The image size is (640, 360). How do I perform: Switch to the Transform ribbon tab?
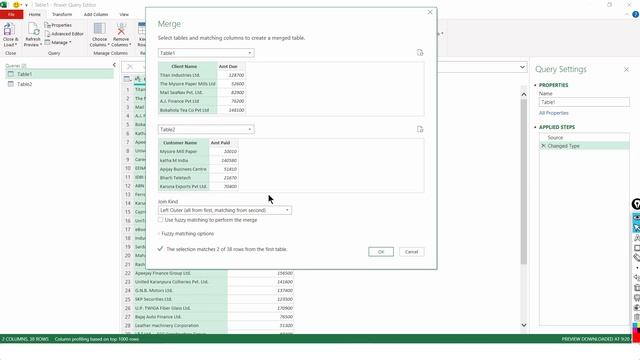[x=62, y=14]
